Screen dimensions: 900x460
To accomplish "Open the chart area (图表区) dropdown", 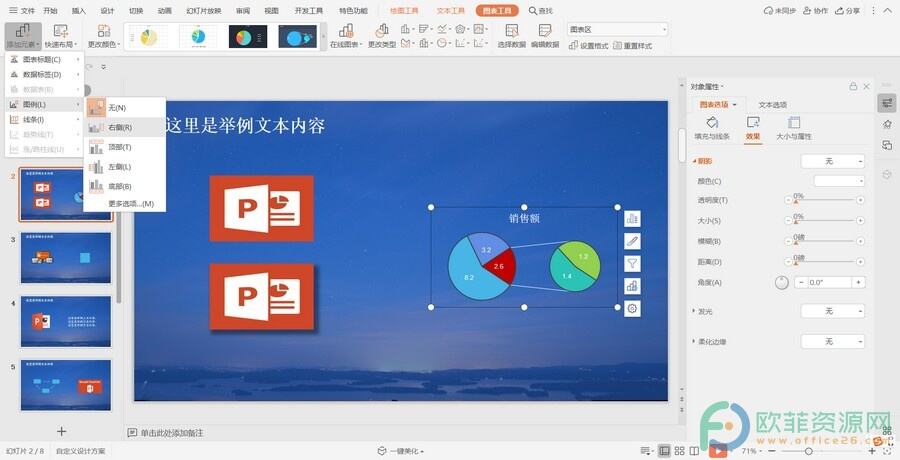I will 617,29.
